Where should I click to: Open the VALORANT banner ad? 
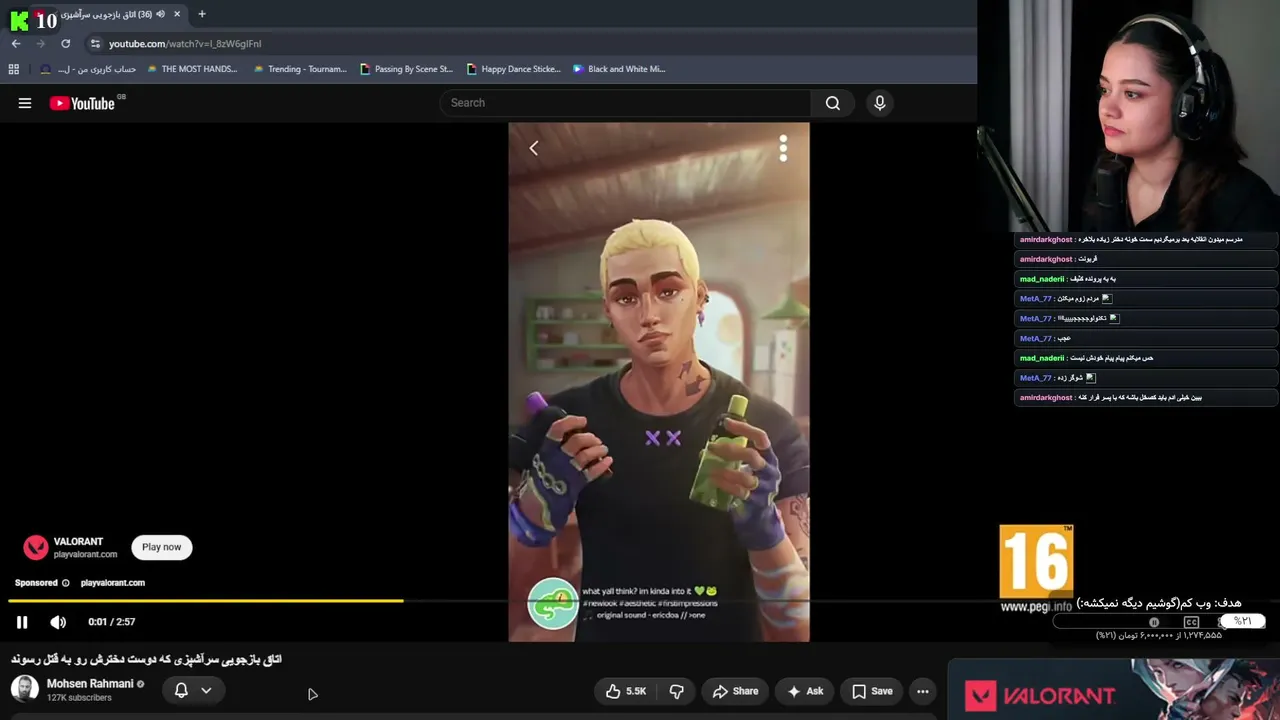pos(1113,690)
